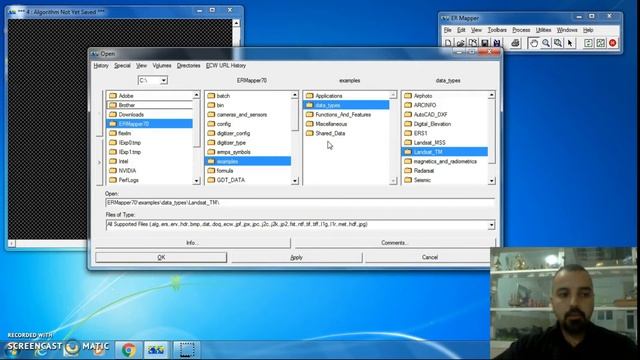Image resolution: width=640 pixels, height=360 pixels.
Task: Open the Edit menu in ER Mapper
Action: (461, 30)
